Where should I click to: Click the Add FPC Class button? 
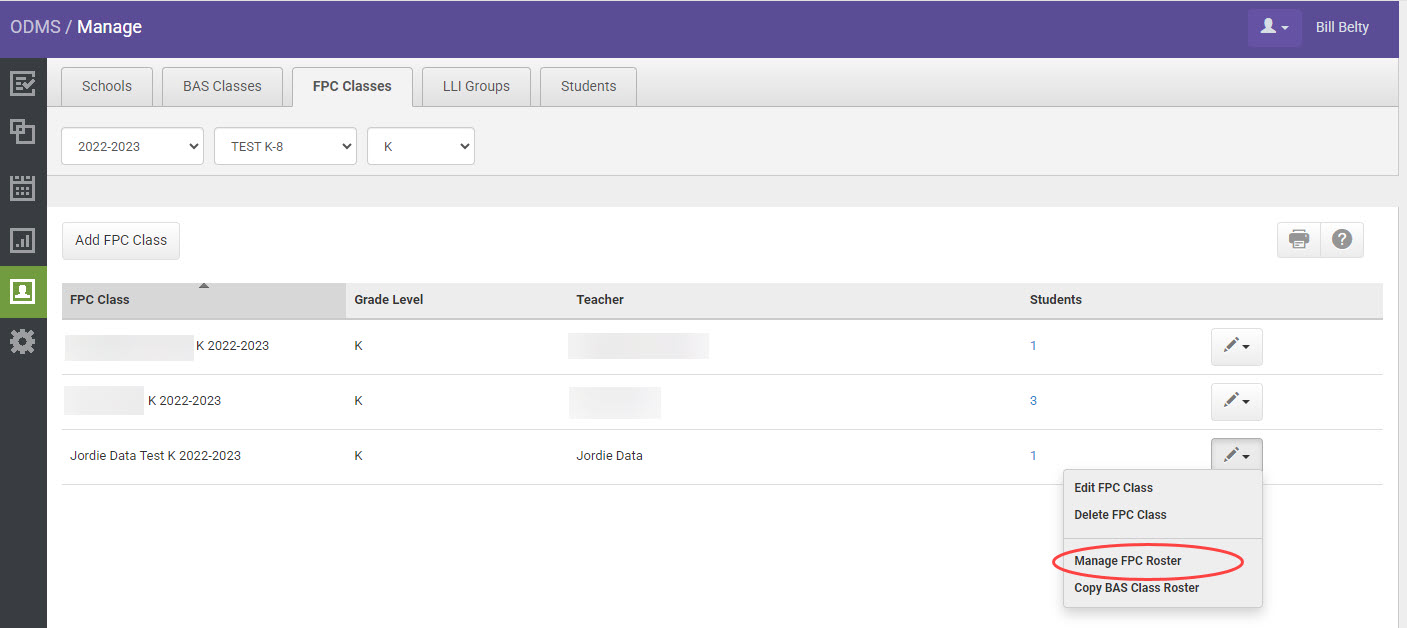click(x=120, y=240)
